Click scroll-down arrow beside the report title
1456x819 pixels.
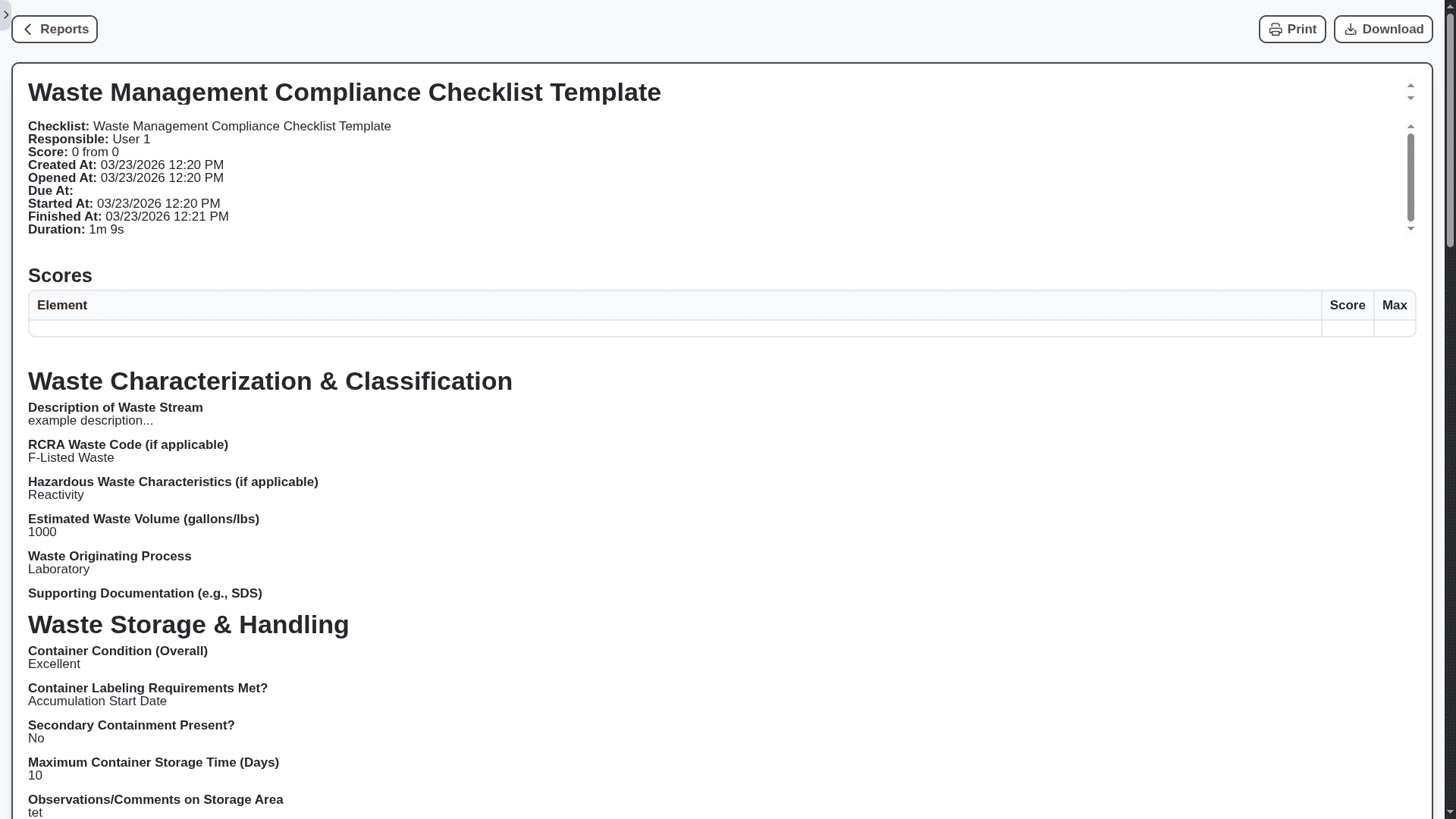coord(1410,99)
